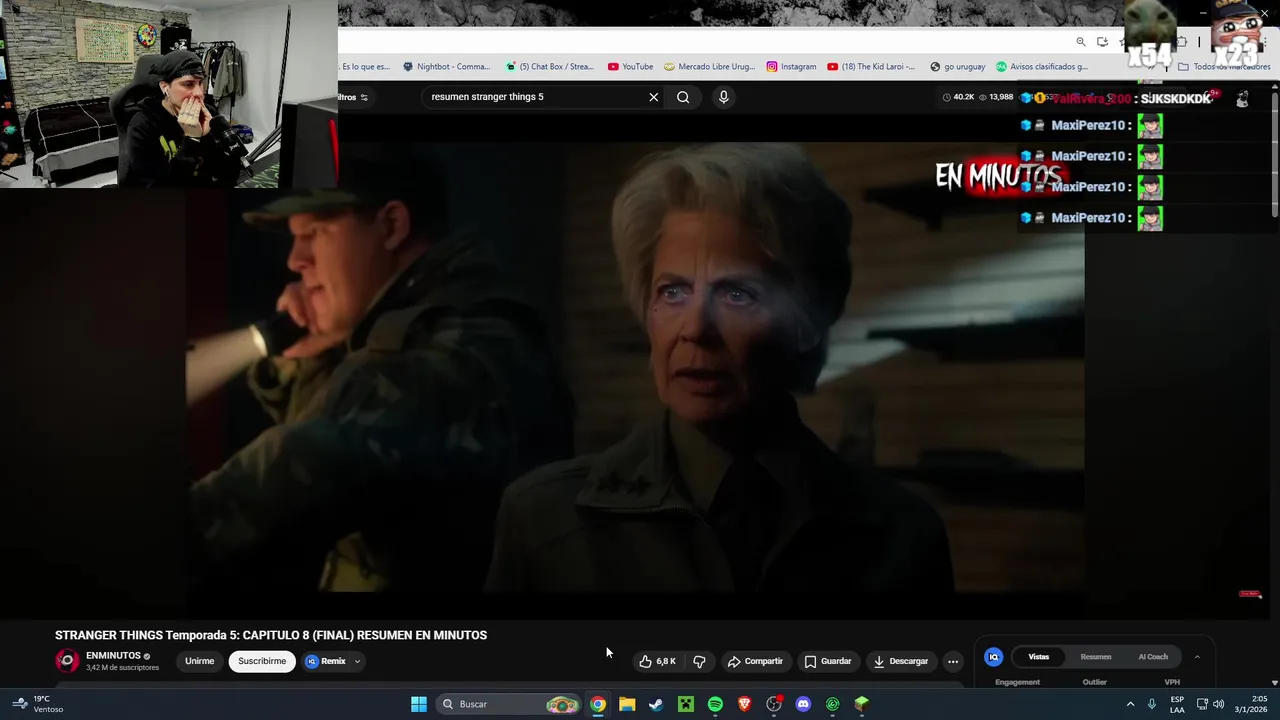This screenshot has height=720, width=1280.
Task: Save the video with Guardar
Action: [827, 661]
